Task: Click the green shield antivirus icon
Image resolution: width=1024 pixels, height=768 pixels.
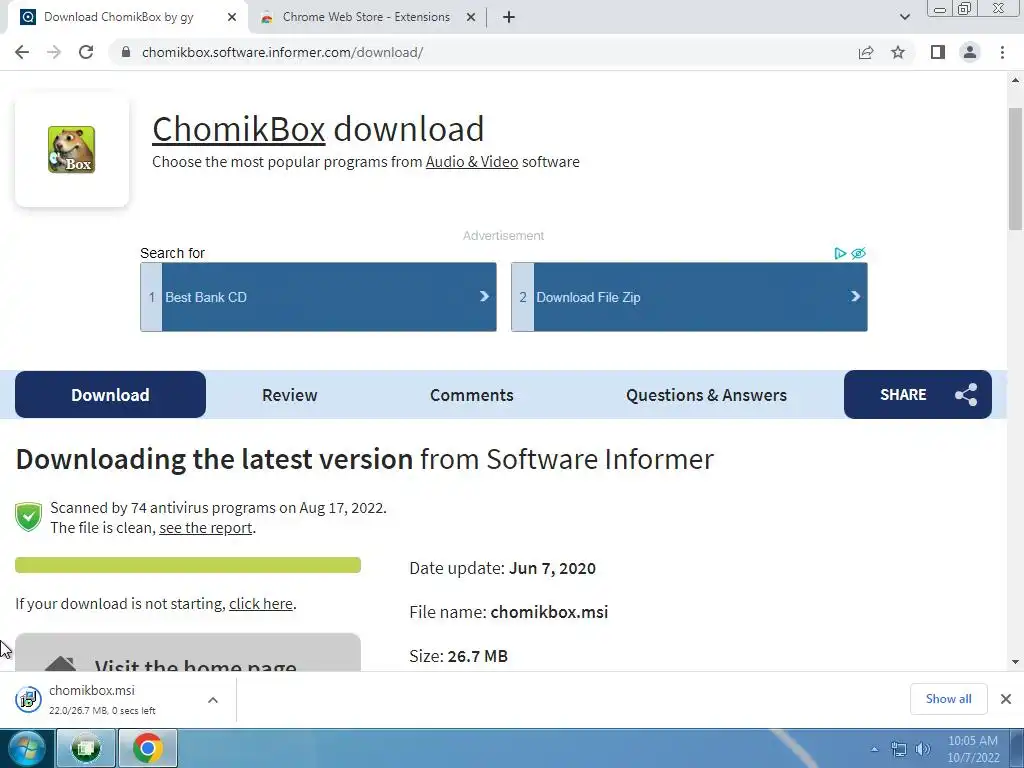Action: [29, 517]
